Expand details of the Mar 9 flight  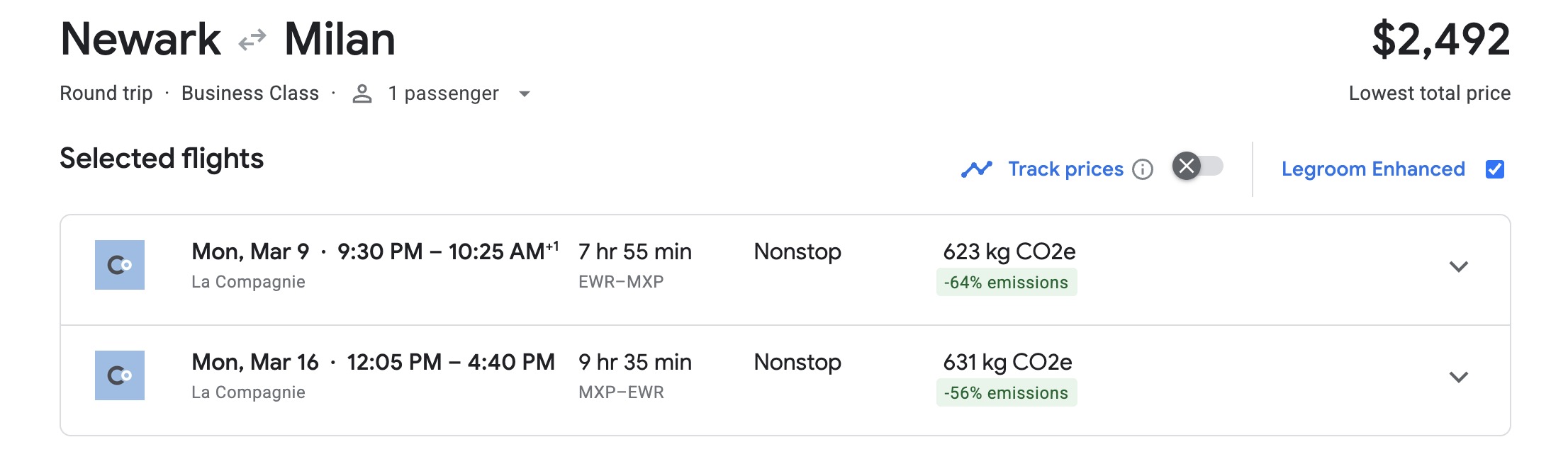click(1460, 266)
